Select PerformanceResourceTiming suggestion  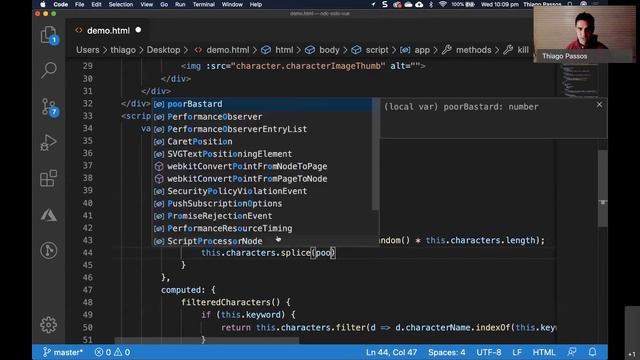262,228
